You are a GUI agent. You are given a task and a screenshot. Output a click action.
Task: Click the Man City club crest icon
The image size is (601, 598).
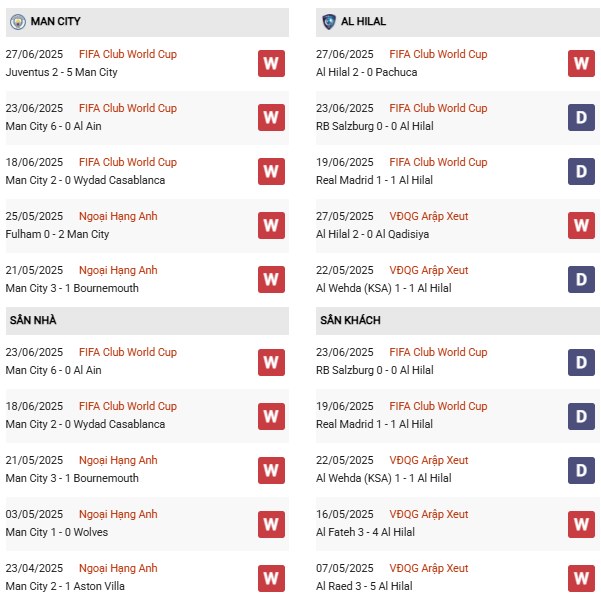coord(18,22)
